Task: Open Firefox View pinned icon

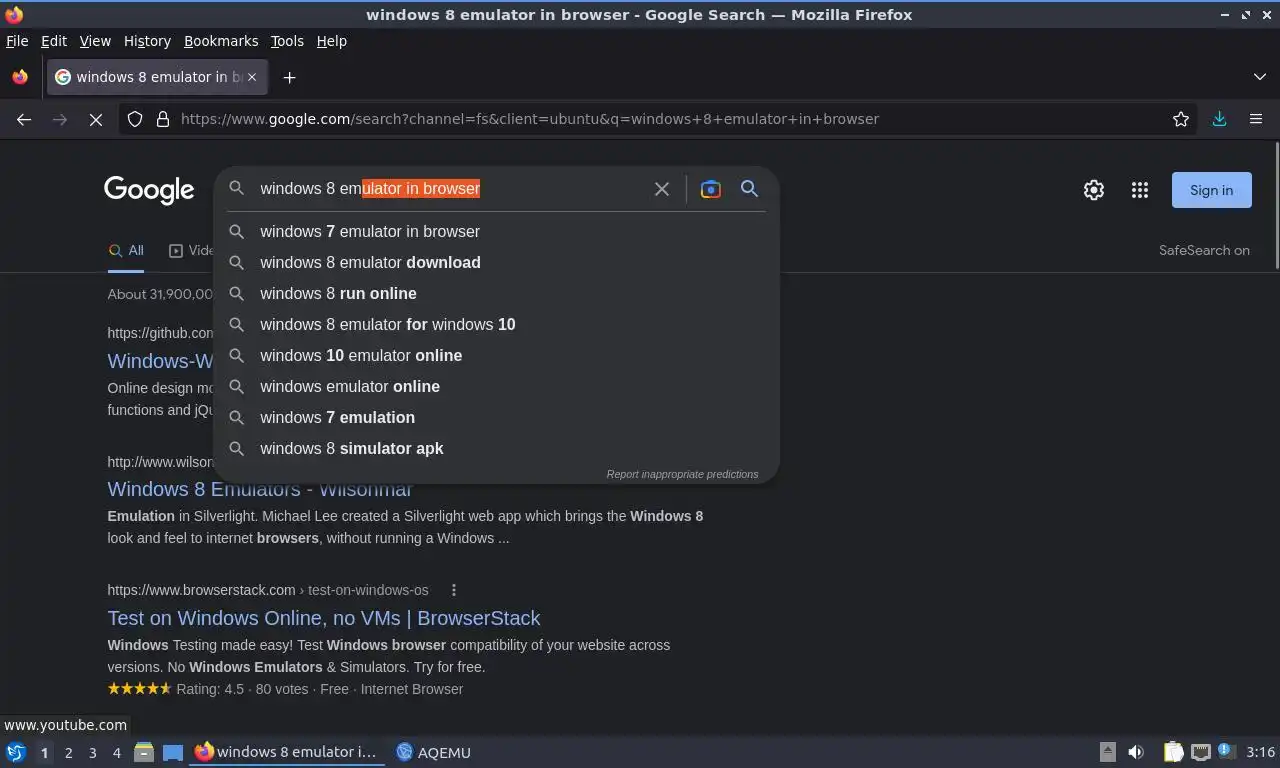Action: coord(20,77)
